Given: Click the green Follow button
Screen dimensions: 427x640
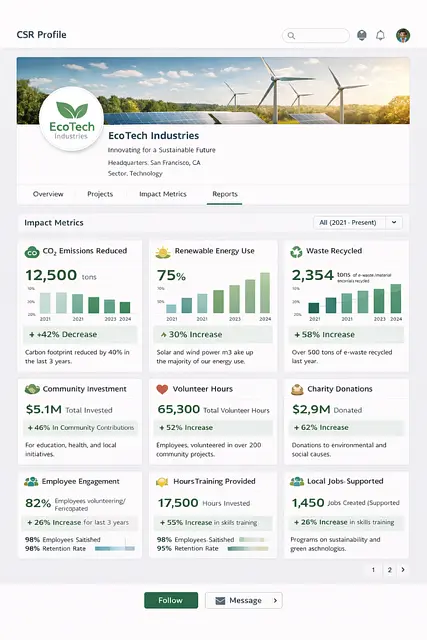Looking at the screenshot, I should click(171, 600).
